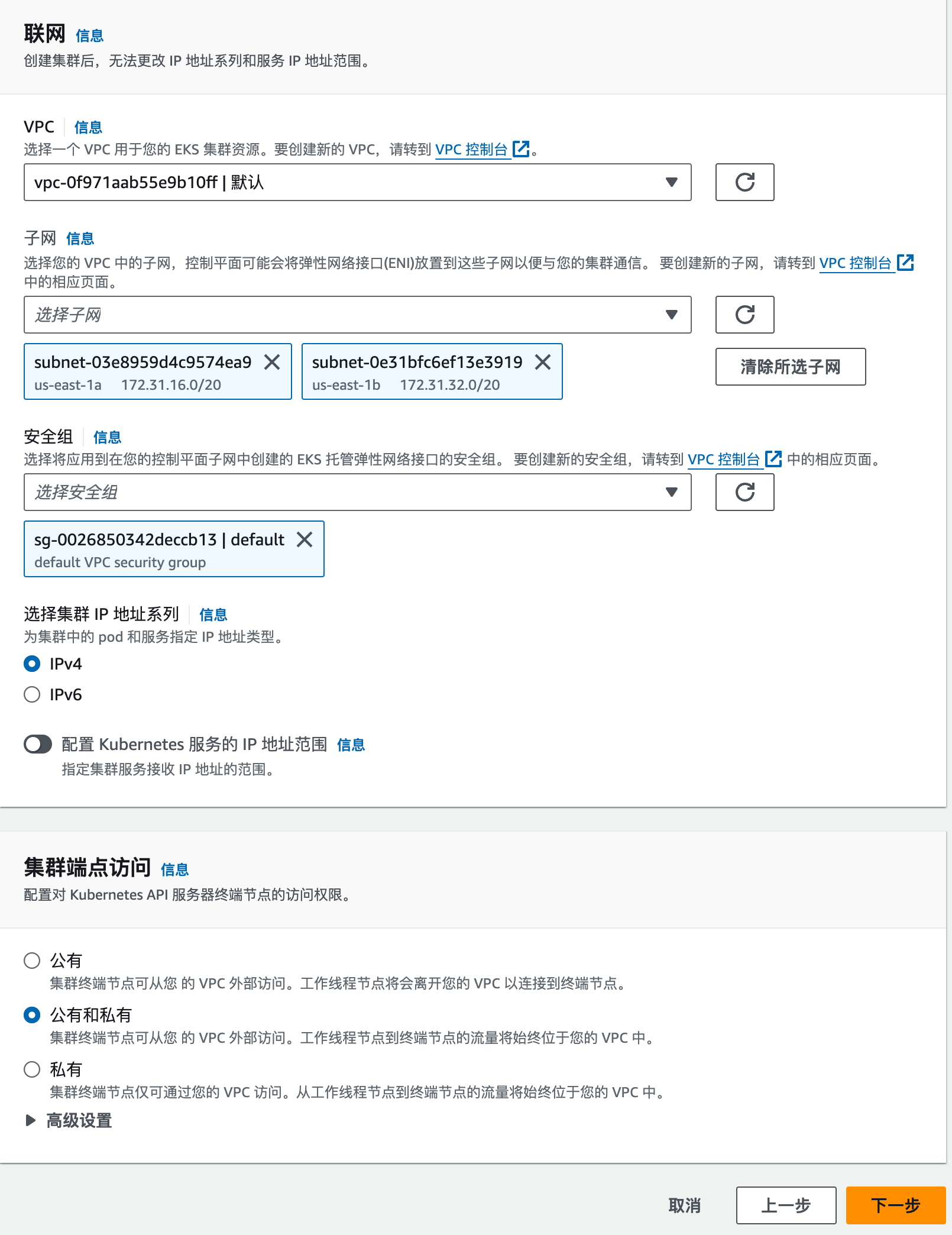The image size is (952, 1235).
Task: Open the 选择子网 dropdown
Action: pos(357,315)
